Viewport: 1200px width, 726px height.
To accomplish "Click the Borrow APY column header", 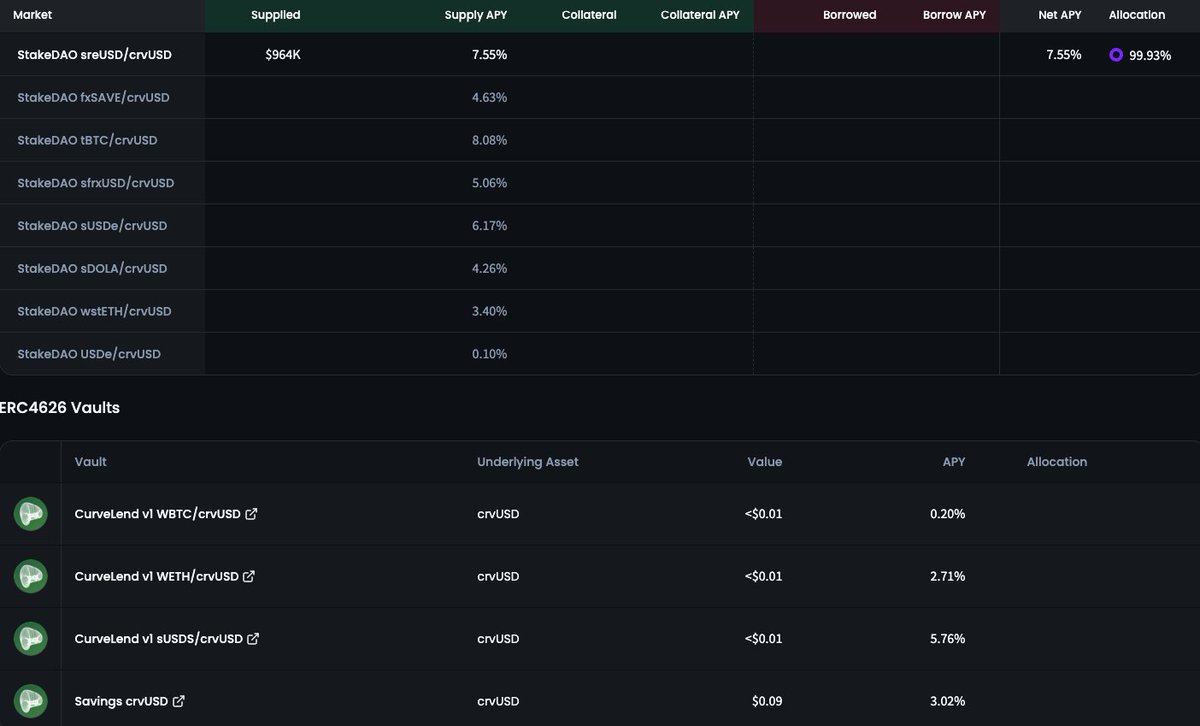I will pyautogui.click(x=954, y=15).
